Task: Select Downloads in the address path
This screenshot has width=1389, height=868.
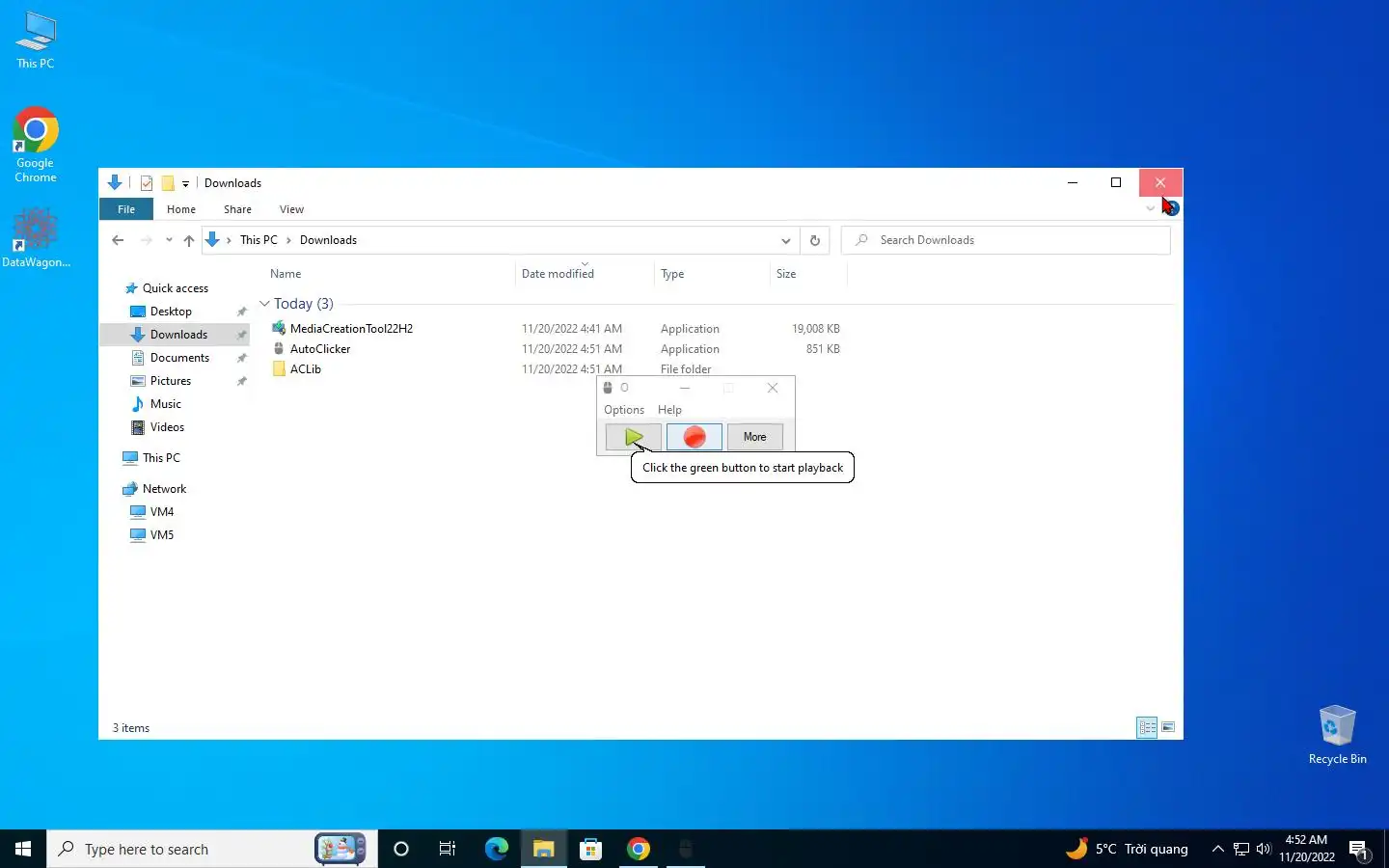Action: click(328, 240)
